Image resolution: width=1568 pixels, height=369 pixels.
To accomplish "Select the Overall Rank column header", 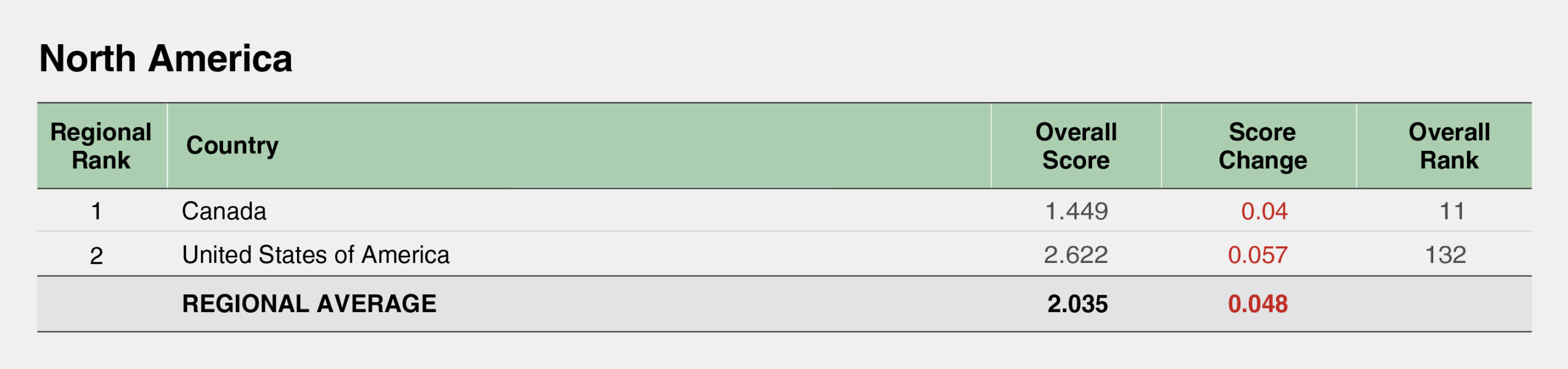I will (1449, 146).
